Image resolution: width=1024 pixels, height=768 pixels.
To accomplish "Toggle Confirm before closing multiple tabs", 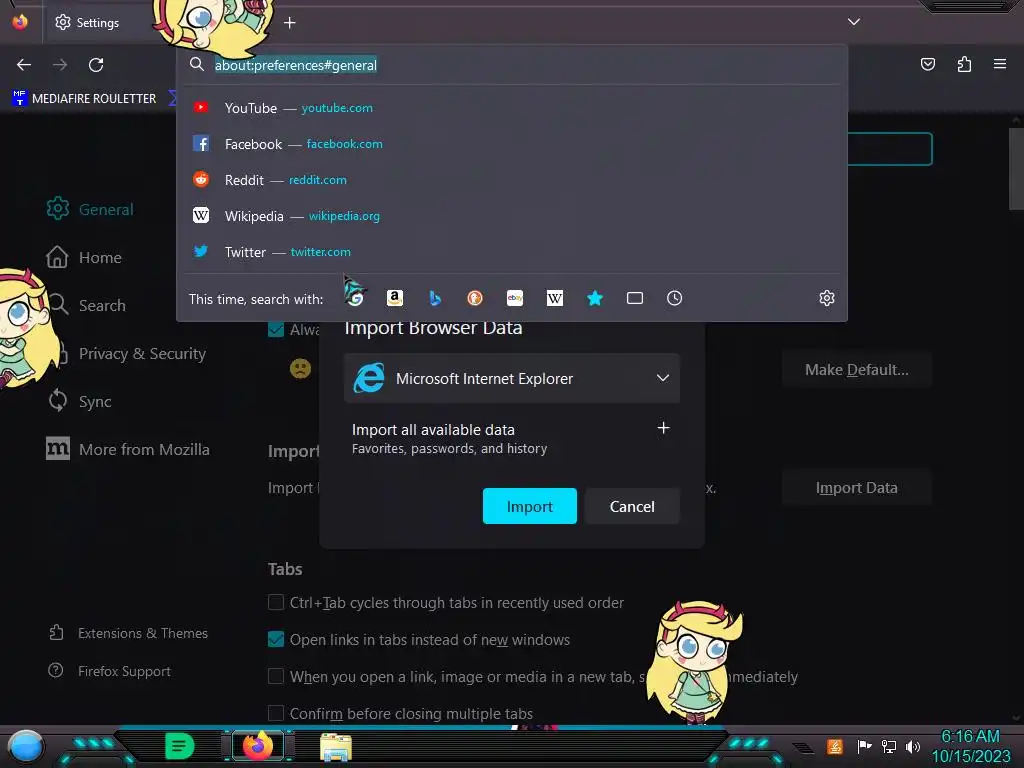I will (276, 713).
